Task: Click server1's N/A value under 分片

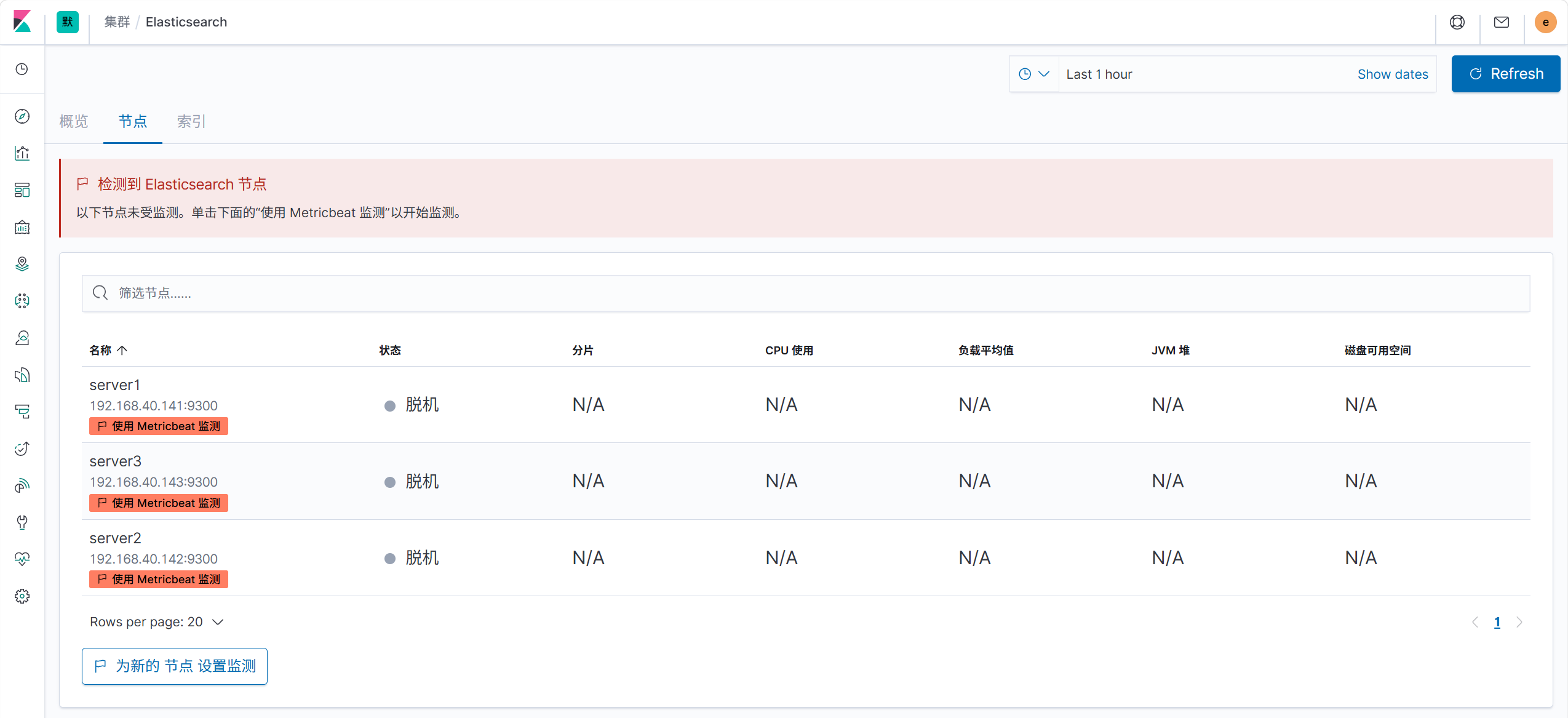Action: [x=588, y=405]
